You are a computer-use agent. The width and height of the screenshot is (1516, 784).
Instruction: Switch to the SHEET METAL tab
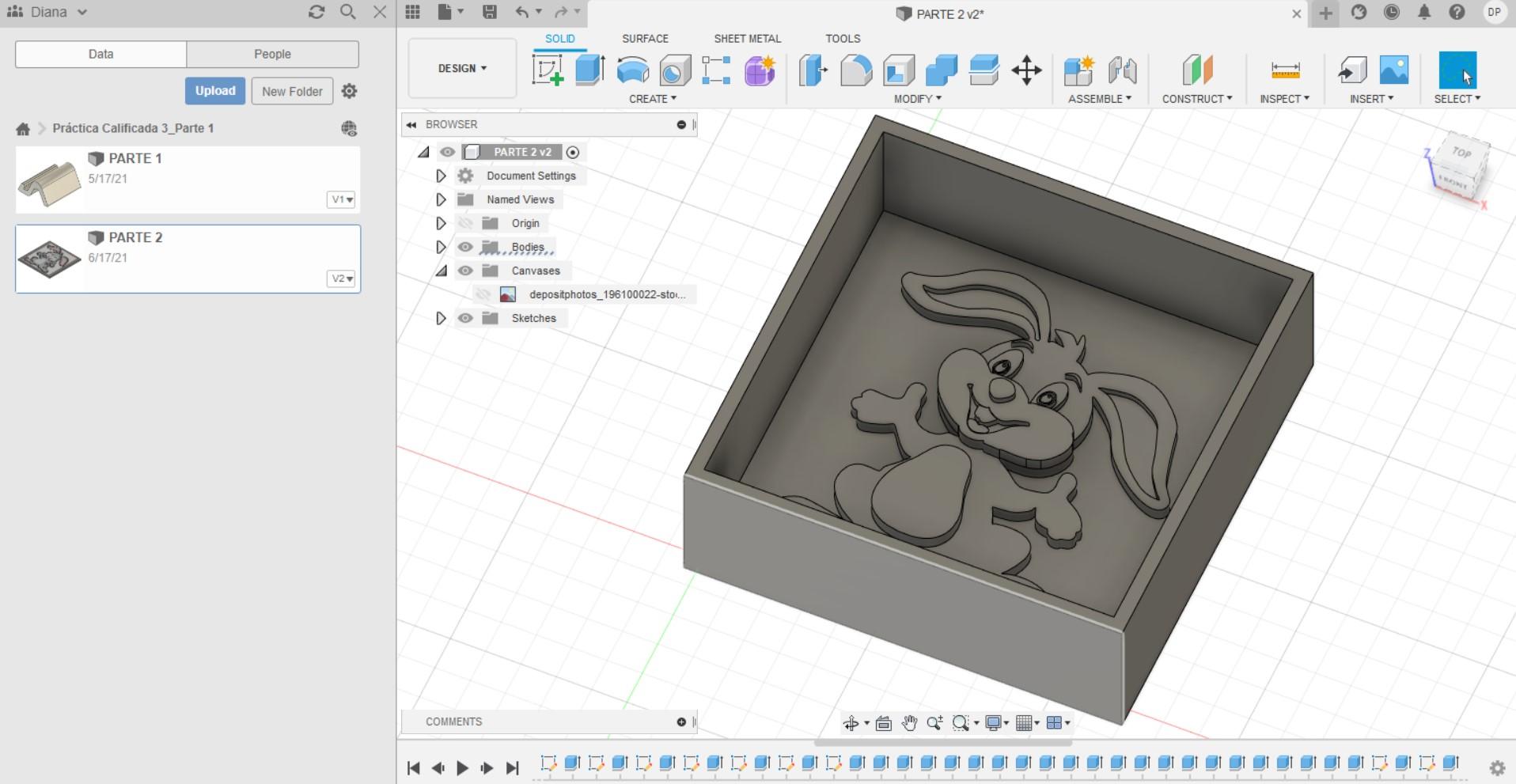[x=747, y=38]
